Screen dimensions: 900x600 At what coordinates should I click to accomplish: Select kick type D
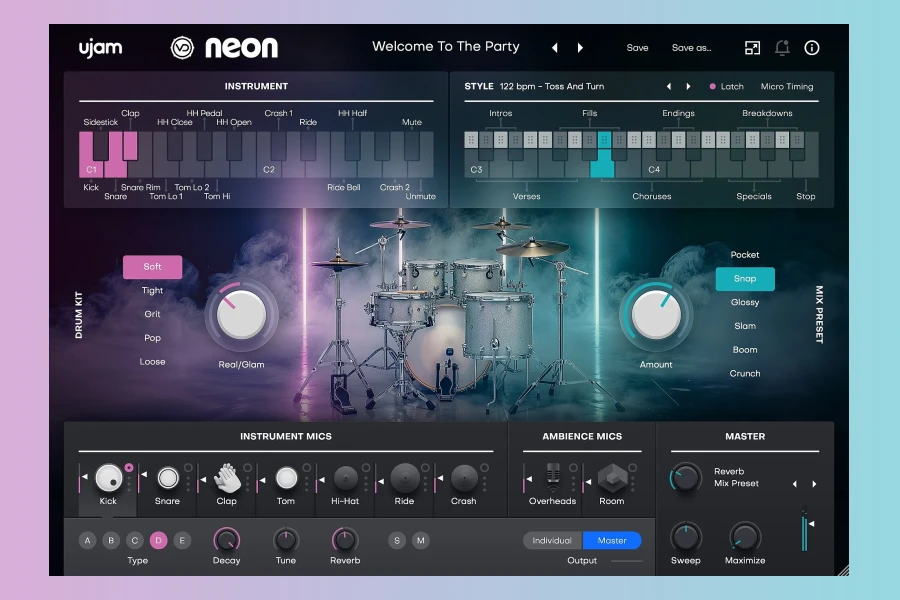(158, 540)
